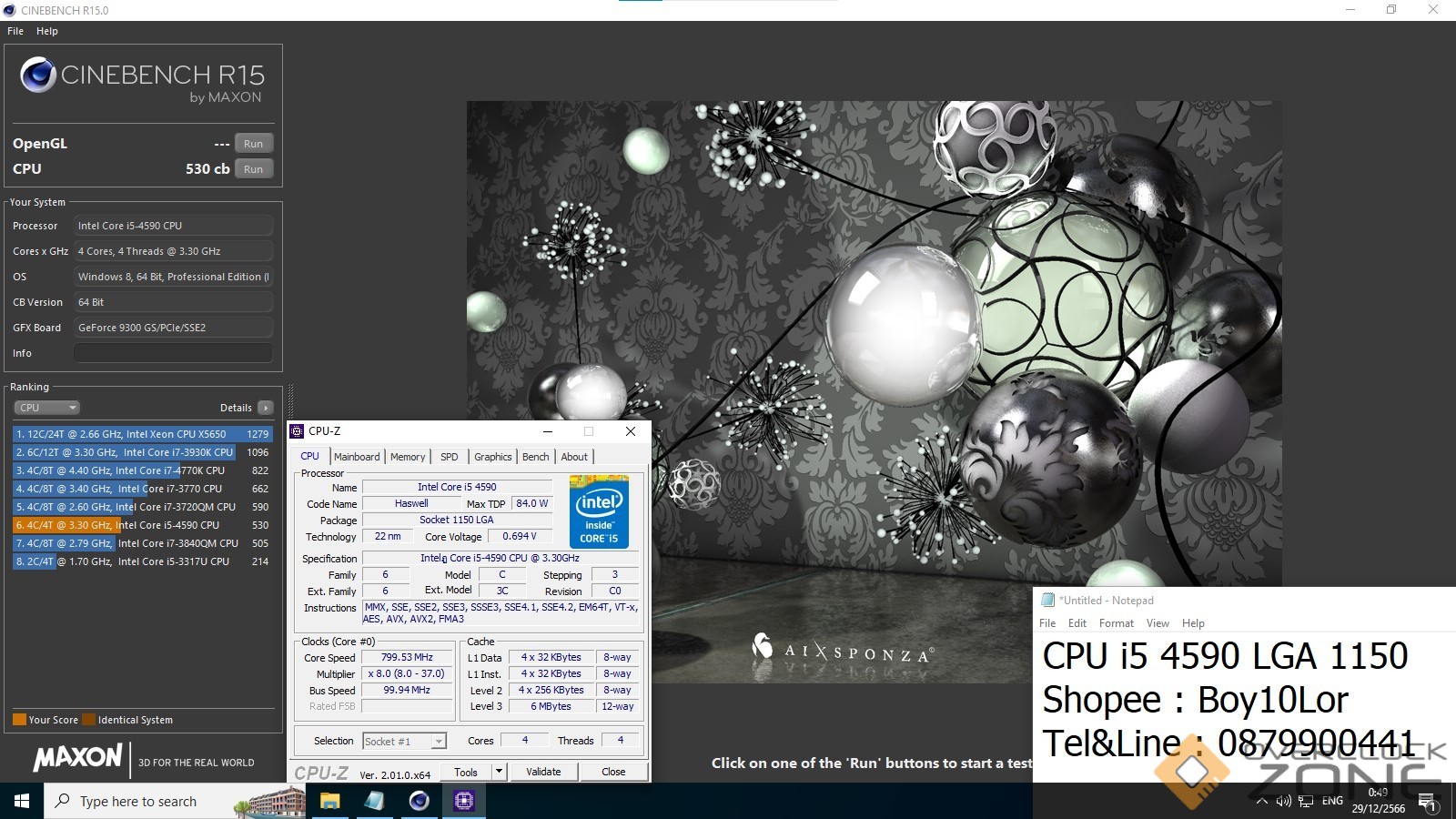
Task: Expand ranking Details arrow button
Action: [x=265, y=408]
